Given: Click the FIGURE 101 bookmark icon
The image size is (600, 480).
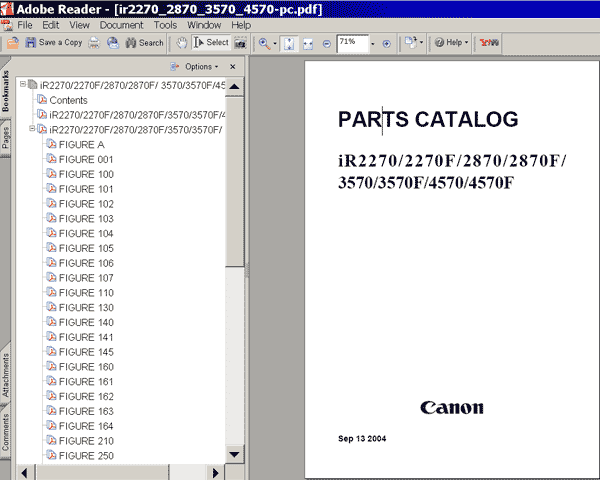Looking at the screenshot, I should [x=51, y=188].
